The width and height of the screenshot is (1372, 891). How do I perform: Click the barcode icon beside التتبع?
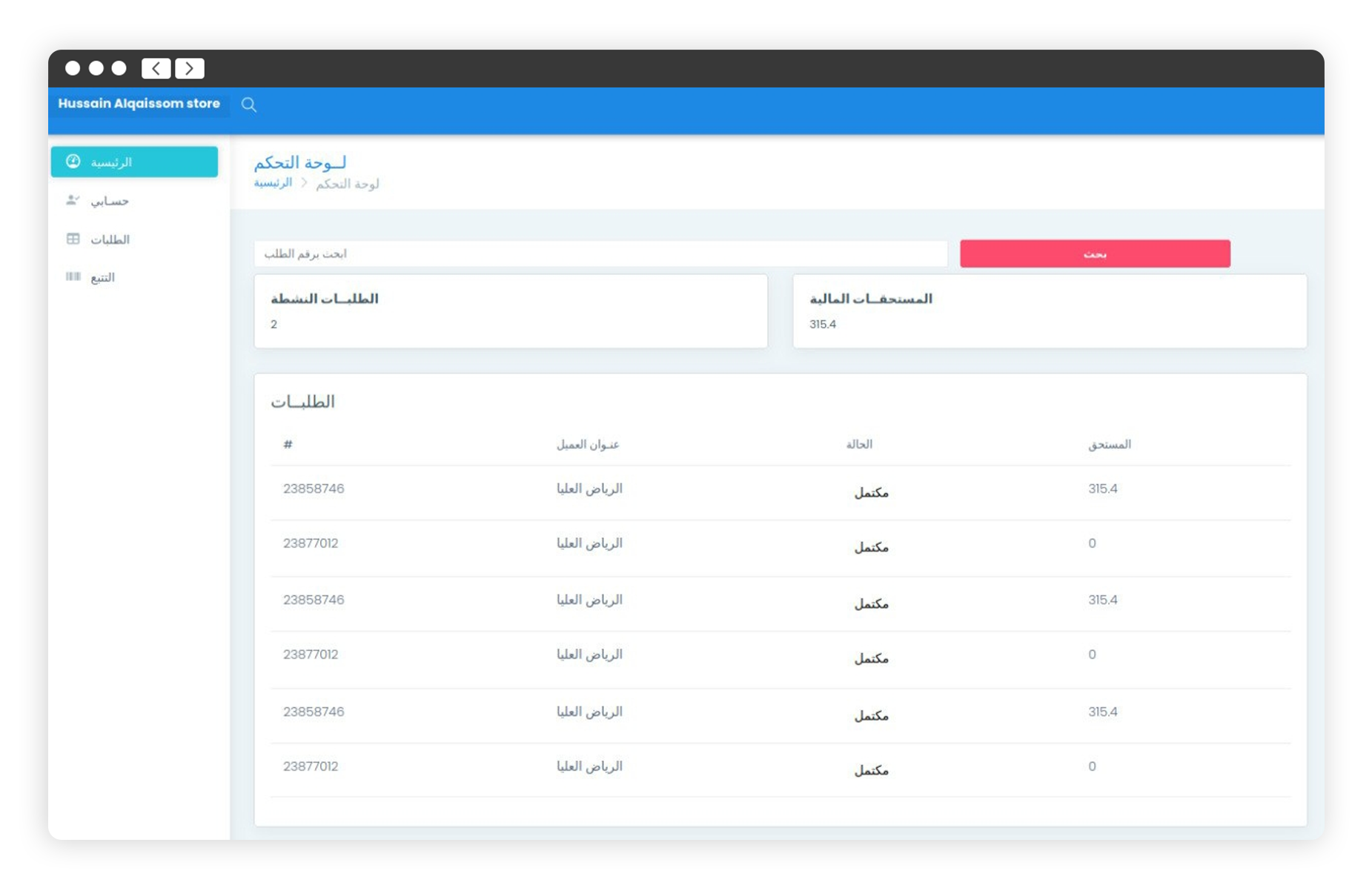(x=73, y=276)
